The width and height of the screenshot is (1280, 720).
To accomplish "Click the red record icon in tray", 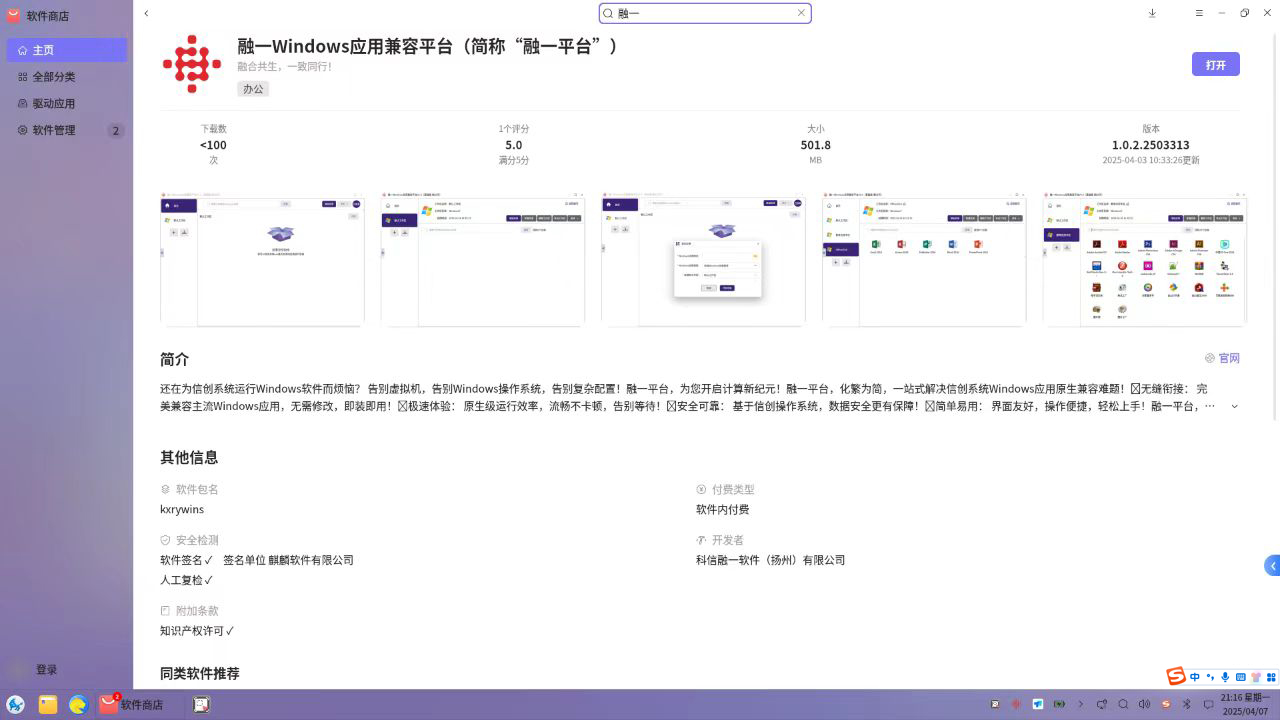I will click(1016, 705).
